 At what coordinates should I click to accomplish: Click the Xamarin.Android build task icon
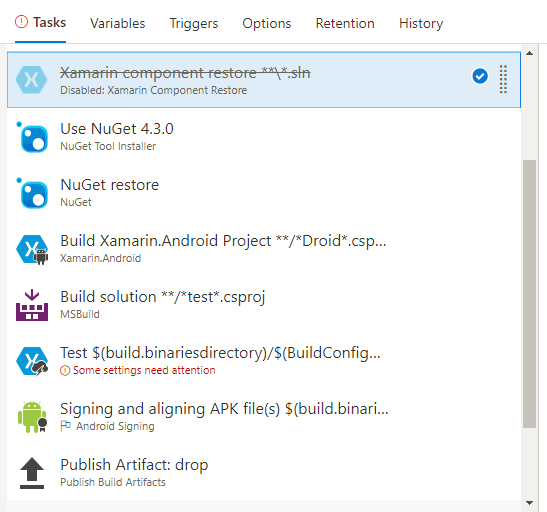click(x=32, y=249)
